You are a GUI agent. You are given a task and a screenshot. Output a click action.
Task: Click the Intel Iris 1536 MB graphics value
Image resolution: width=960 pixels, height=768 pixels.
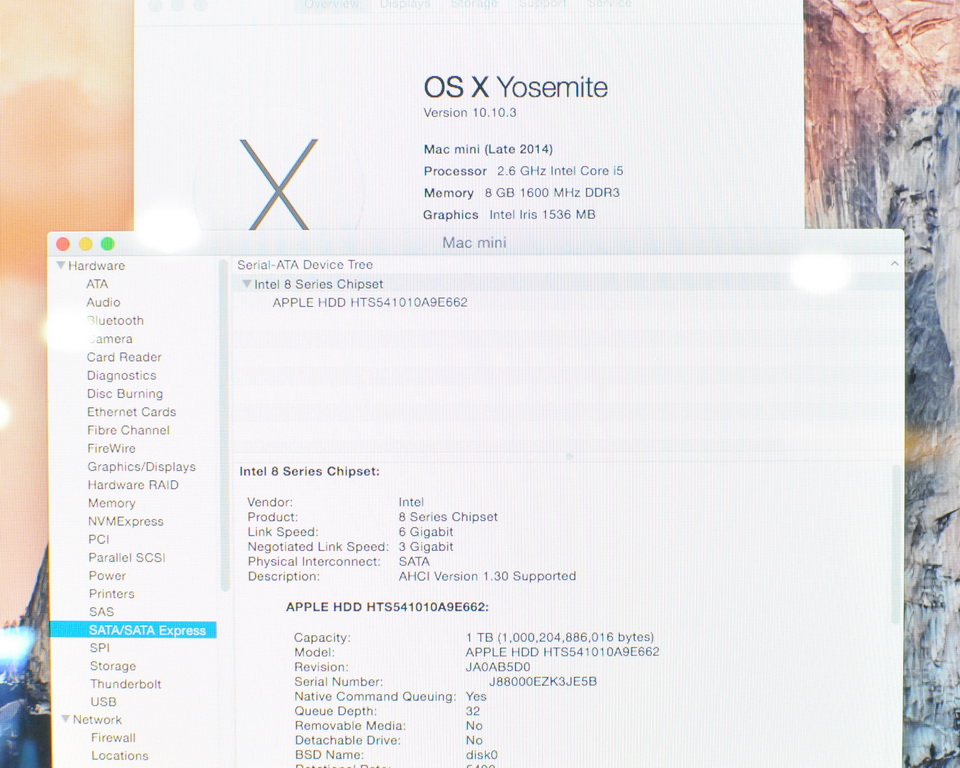coord(542,215)
